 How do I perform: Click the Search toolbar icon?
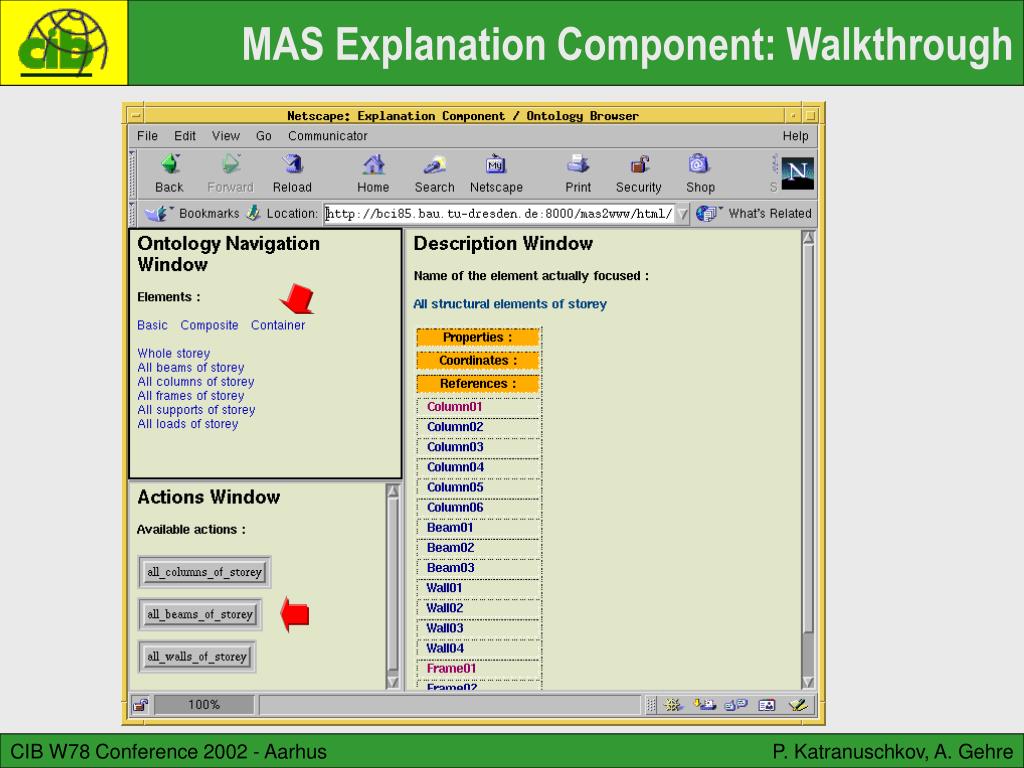point(434,164)
